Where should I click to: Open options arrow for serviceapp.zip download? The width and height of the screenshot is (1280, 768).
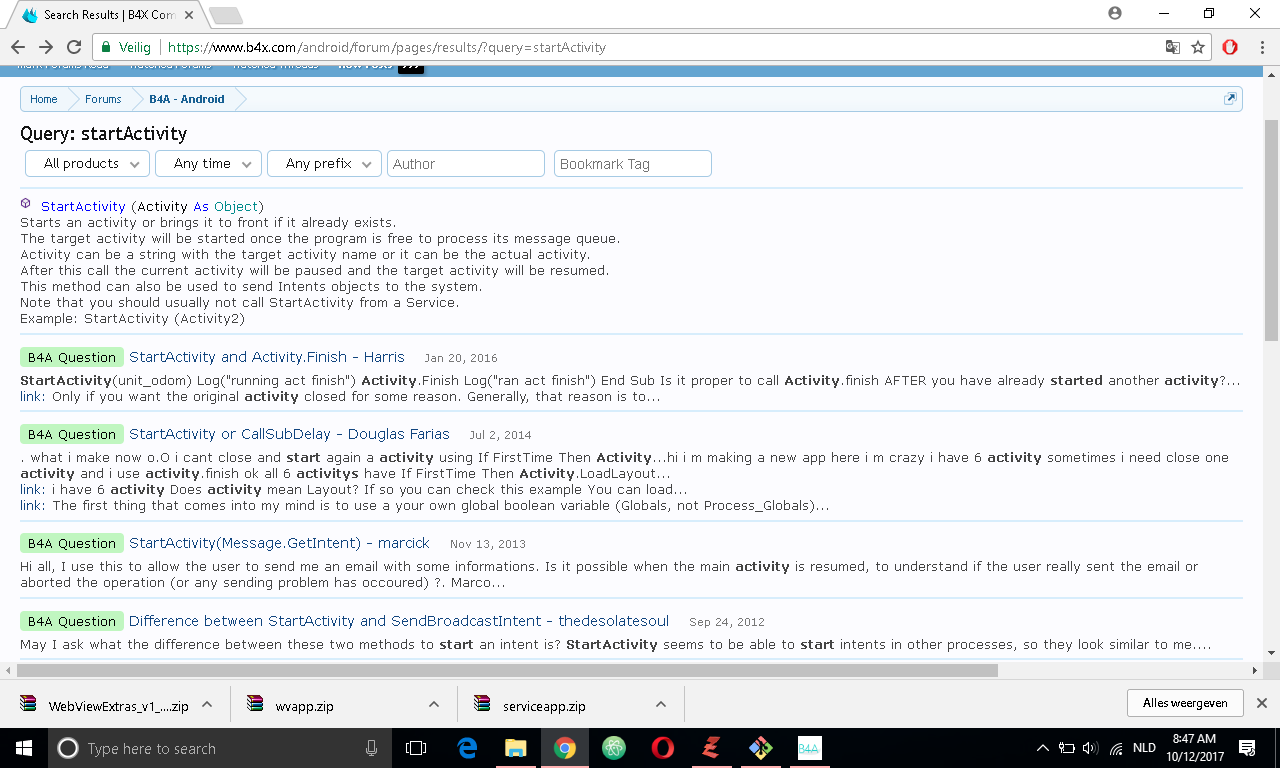pos(661,704)
